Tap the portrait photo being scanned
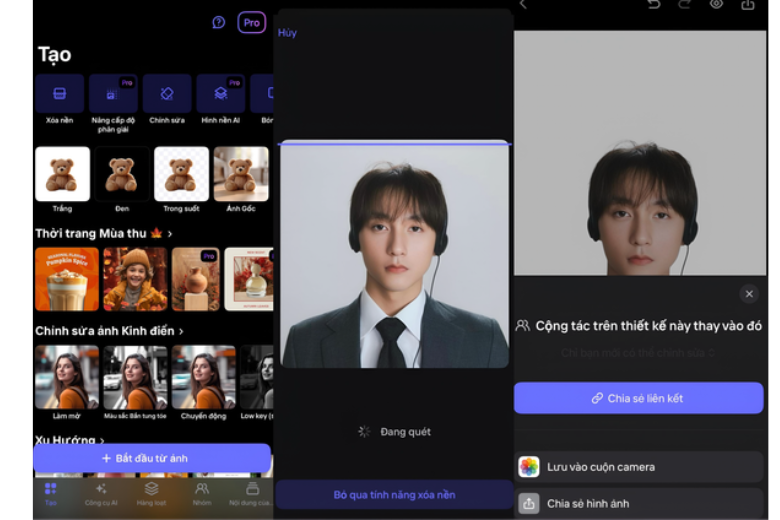Screen dimensions: 780x520 click(394, 254)
